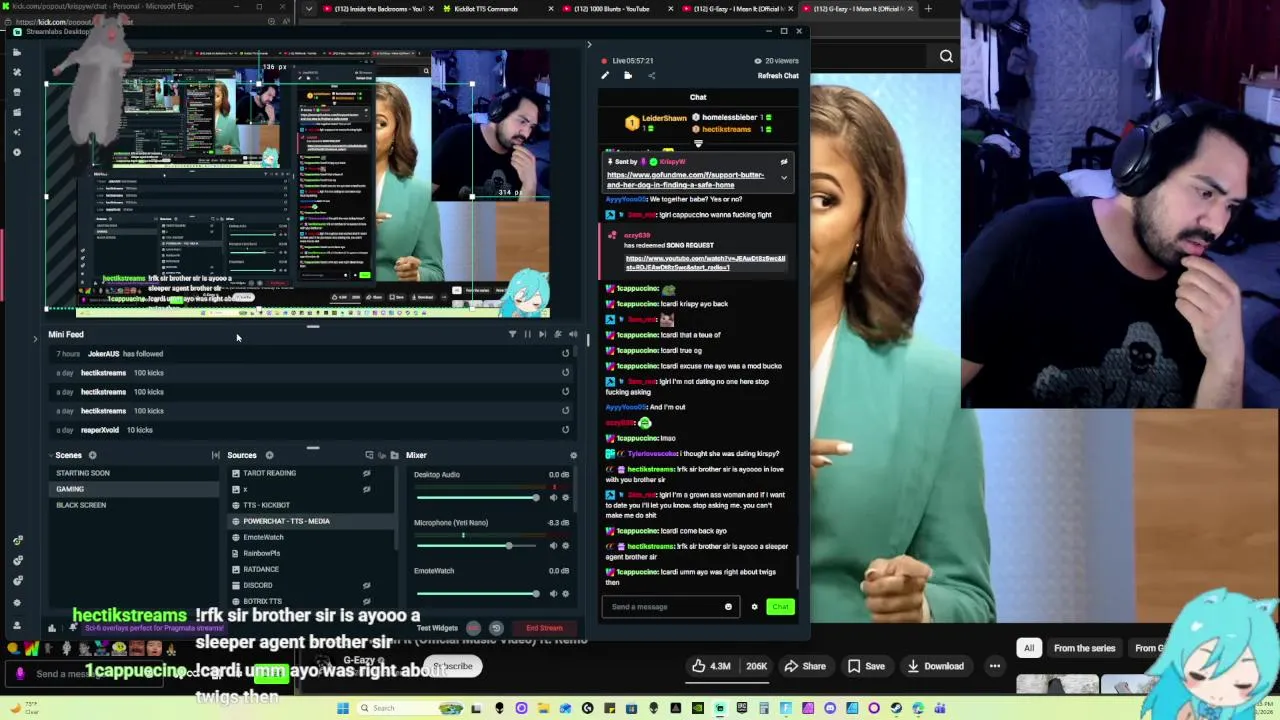Screen dimensions: 1280x720
Task: Select the From the series chip
Action: click(1084, 648)
